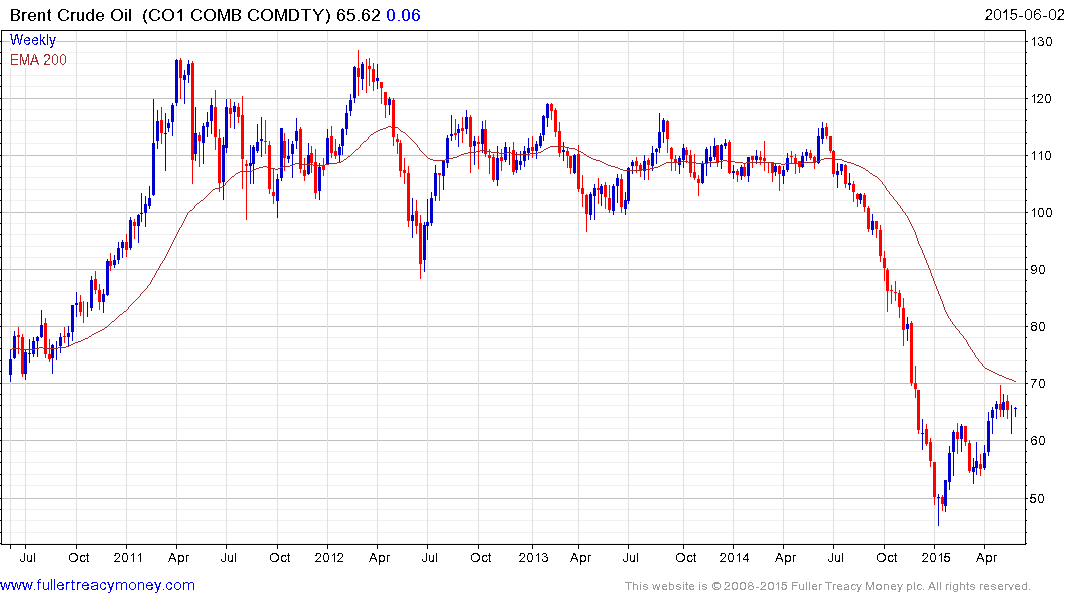Click the 70 price axis label
Image resolution: width=1075 pixels, height=600 pixels.
tap(1039, 383)
